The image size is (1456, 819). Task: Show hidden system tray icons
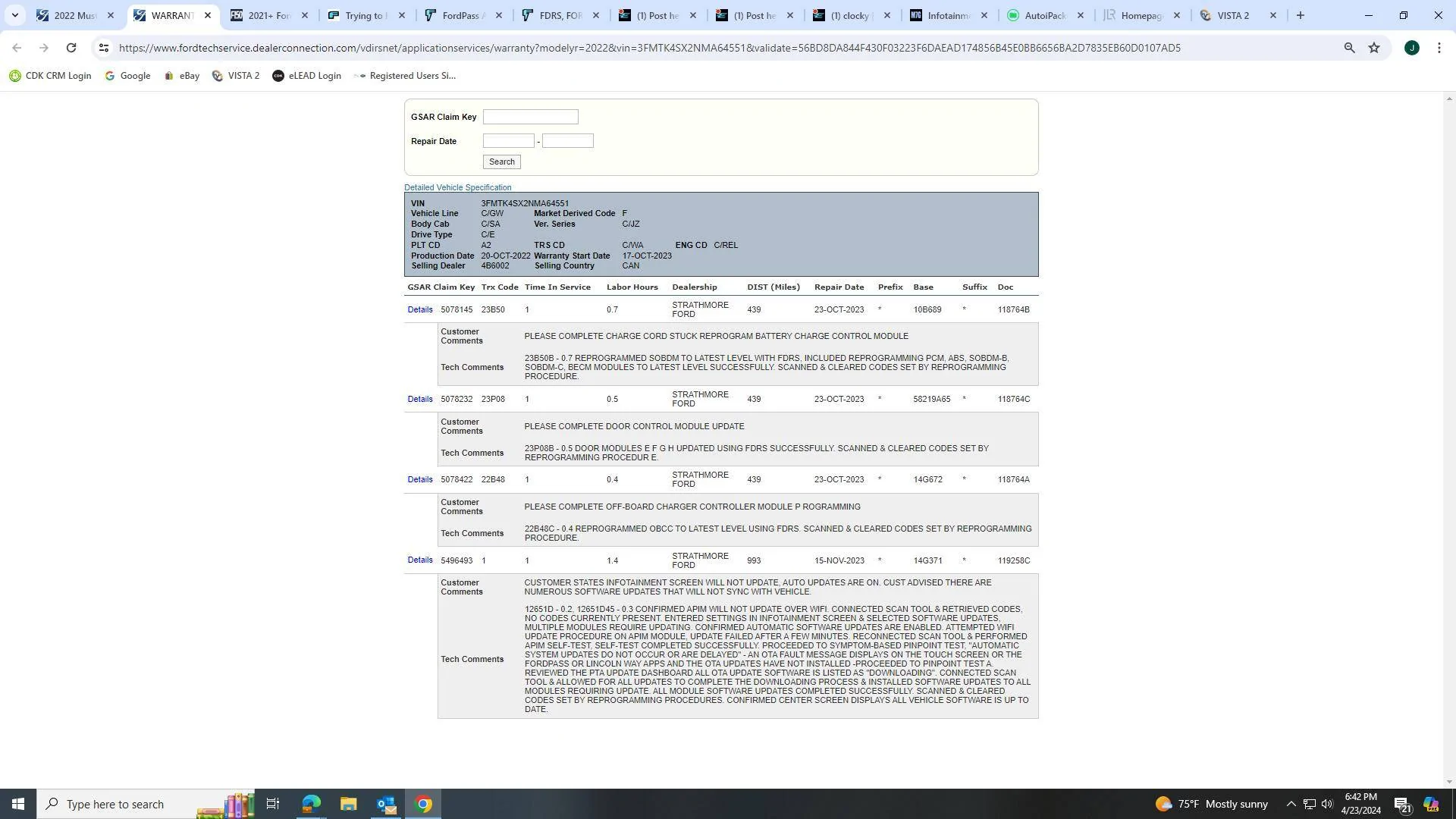(x=1291, y=804)
